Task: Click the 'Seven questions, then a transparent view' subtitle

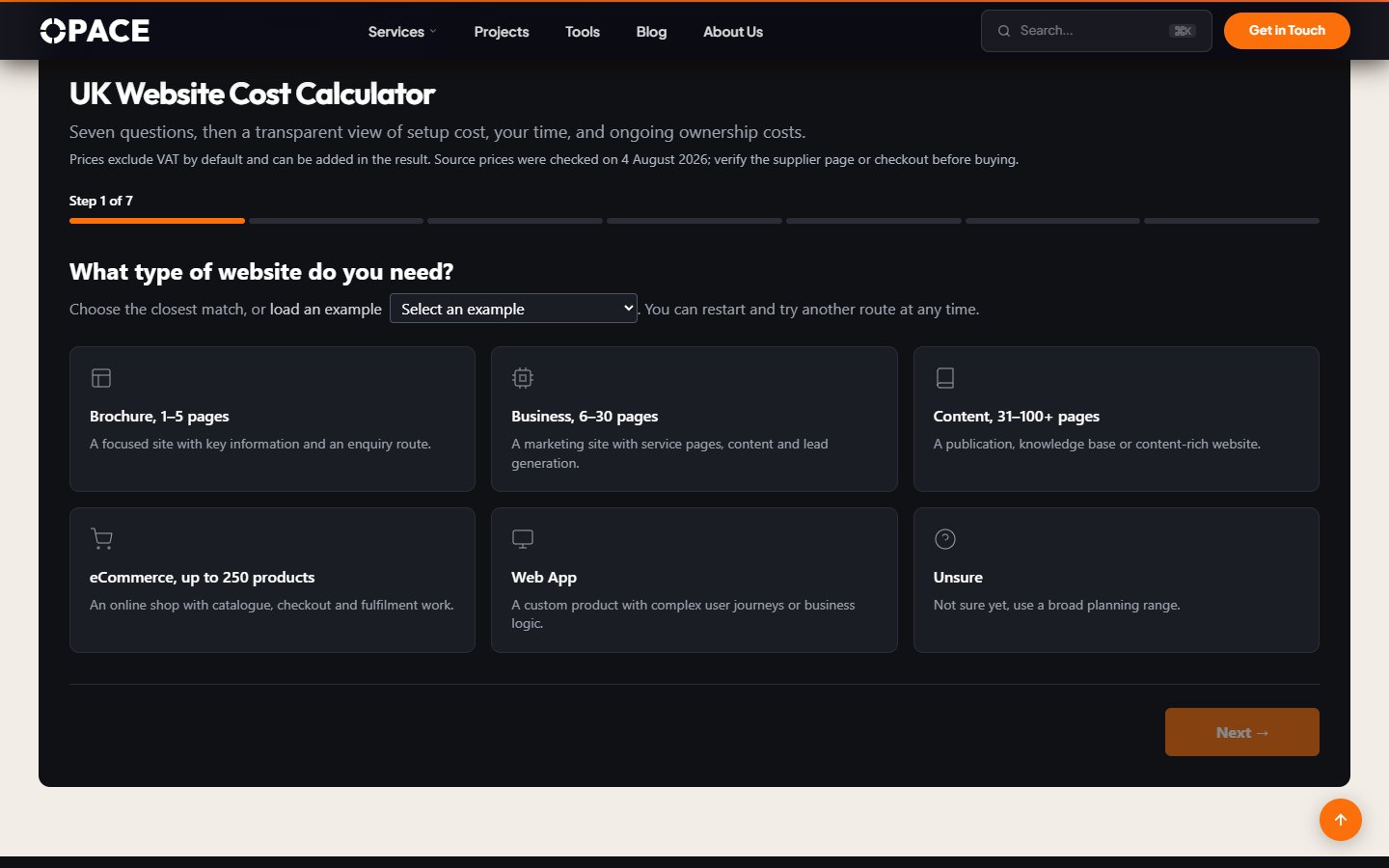Action: (x=437, y=132)
